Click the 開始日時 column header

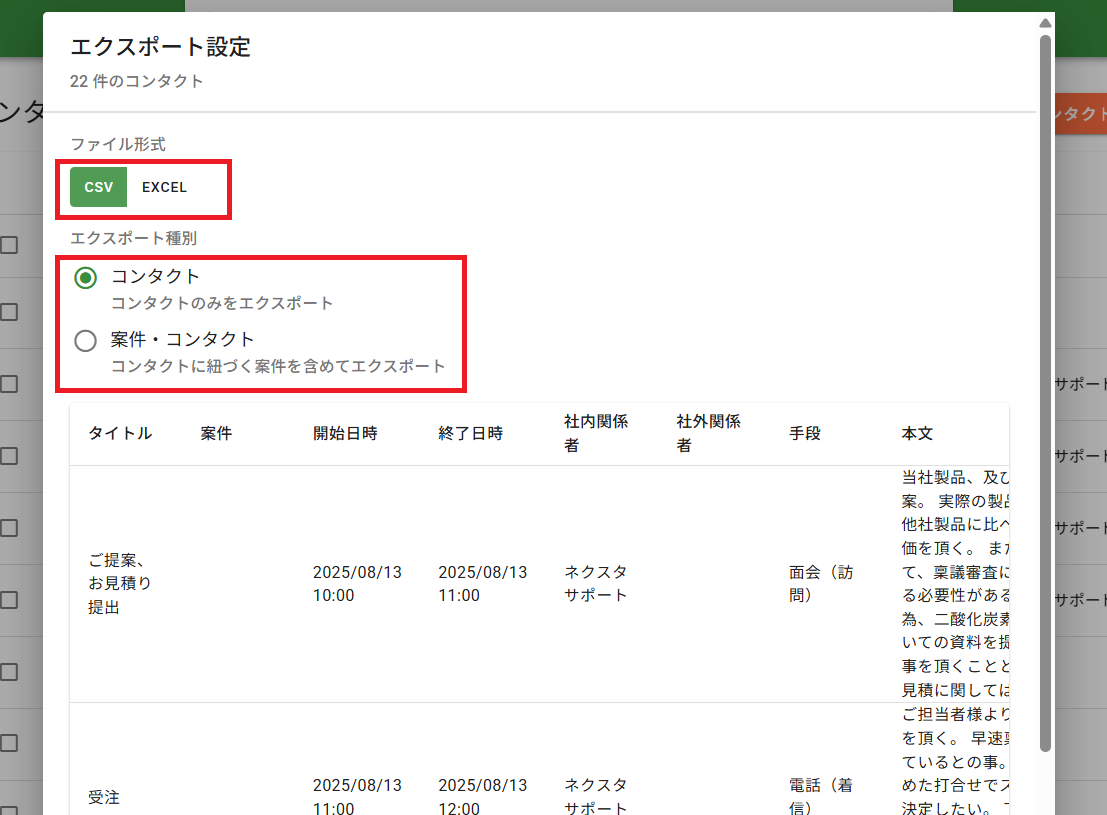click(345, 433)
